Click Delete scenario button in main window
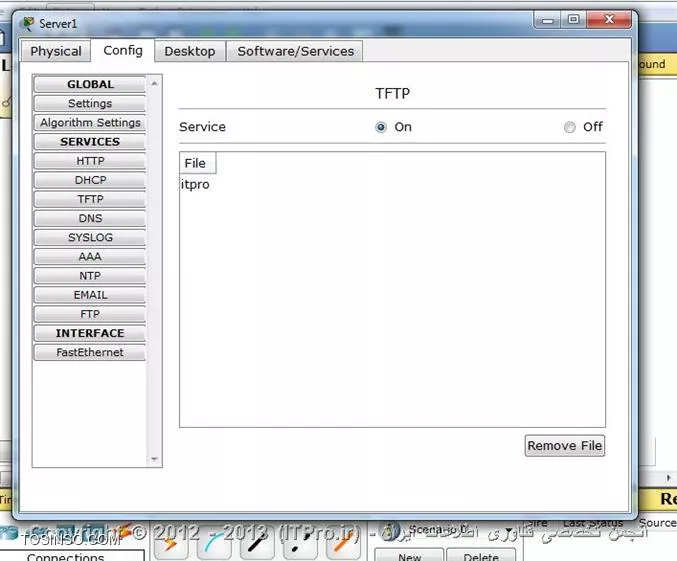This screenshot has height=561, width=677. pyautogui.click(x=481, y=555)
